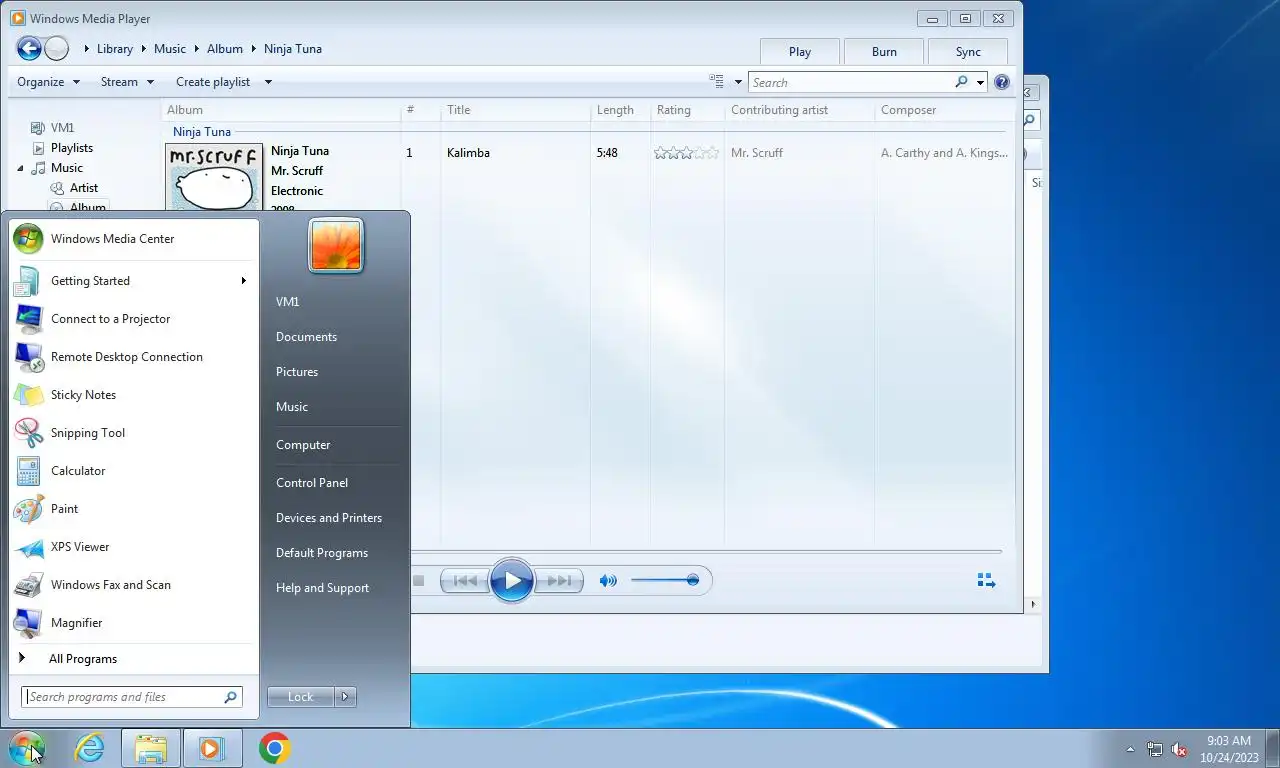
Task: Open Windows Media Center from Start menu
Action: point(133,239)
